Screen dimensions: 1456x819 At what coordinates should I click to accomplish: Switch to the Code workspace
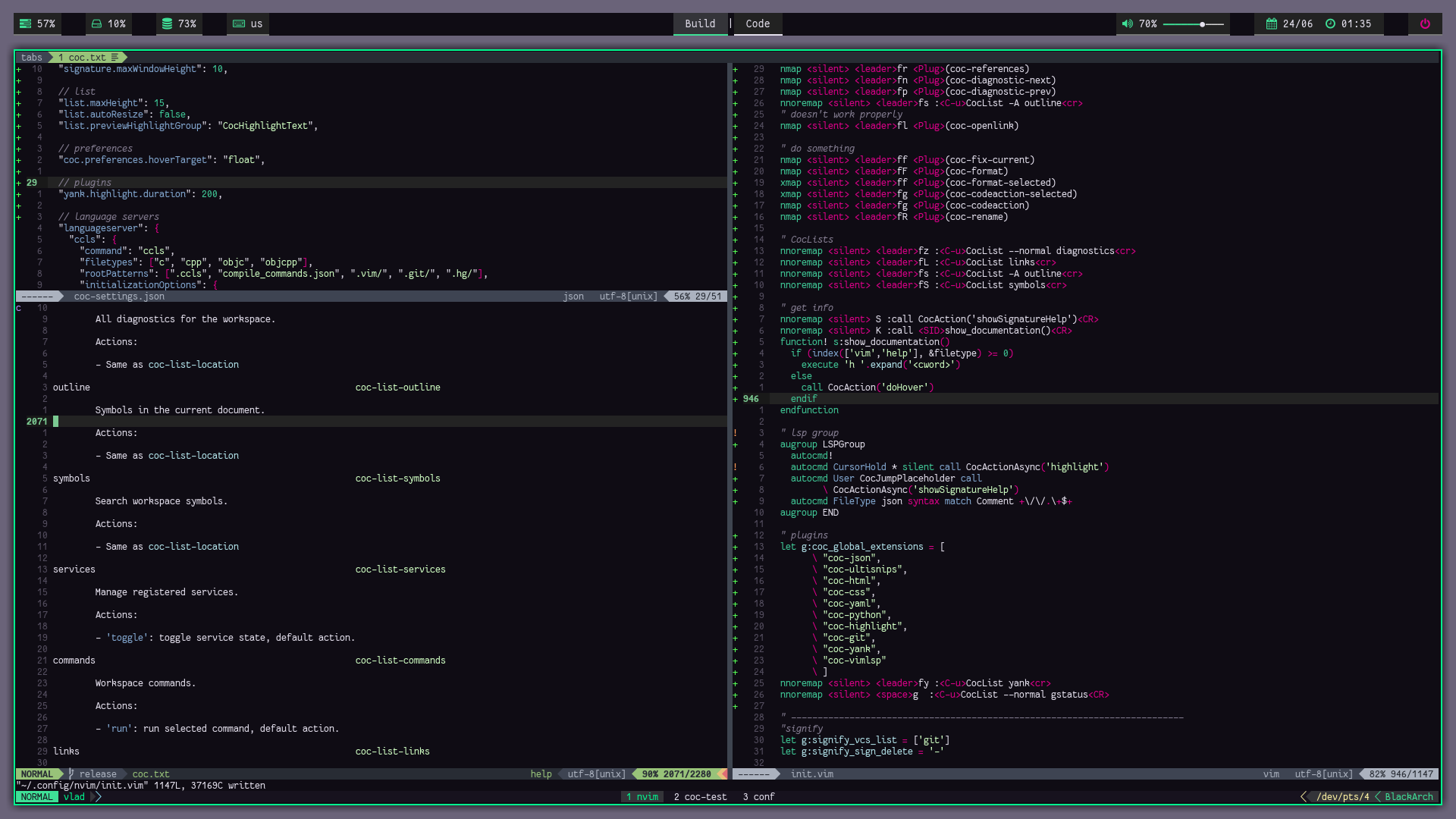click(x=758, y=24)
